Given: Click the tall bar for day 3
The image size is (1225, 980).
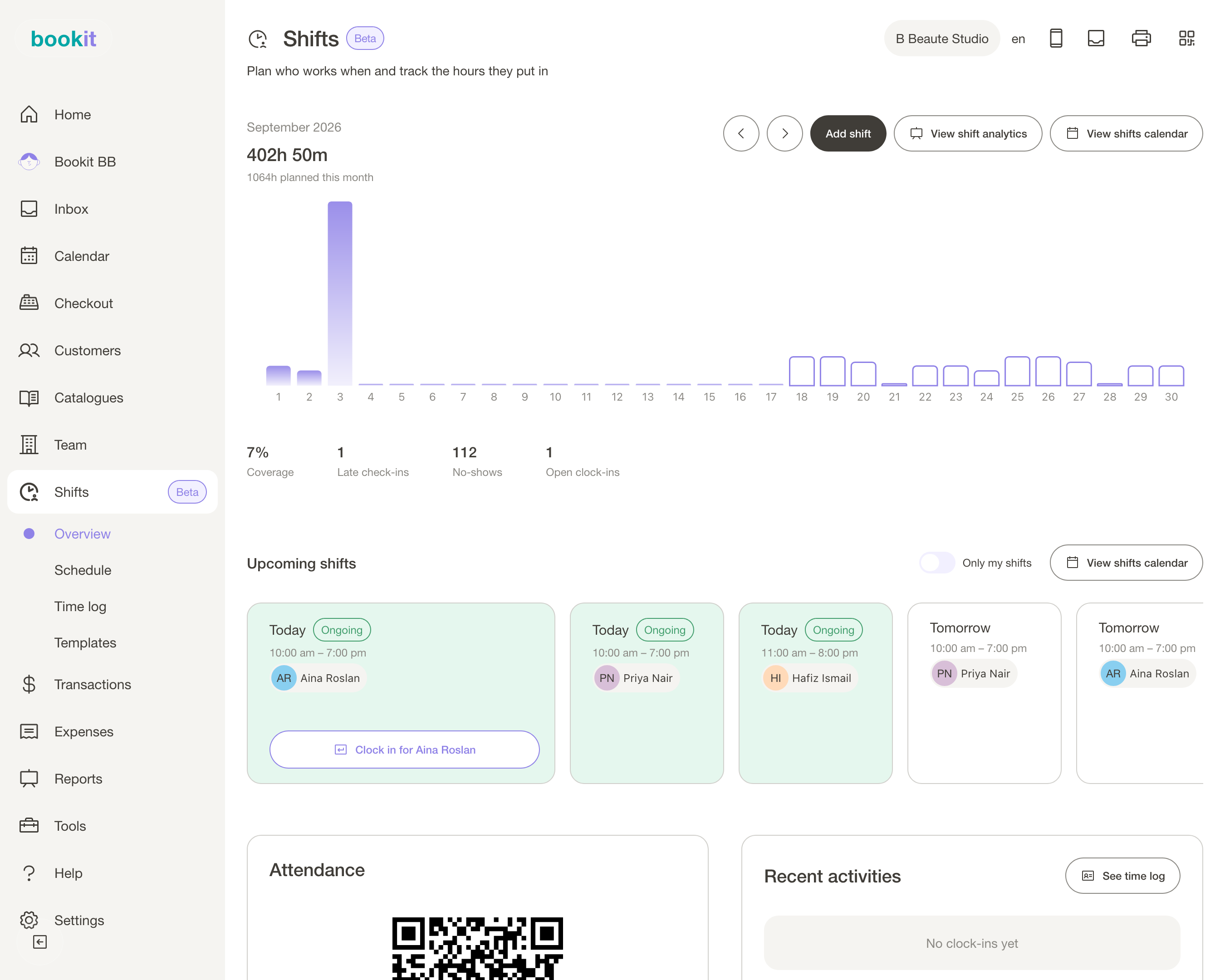Looking at the screenshot, I should pyautogui.click(x=340, y=293).
